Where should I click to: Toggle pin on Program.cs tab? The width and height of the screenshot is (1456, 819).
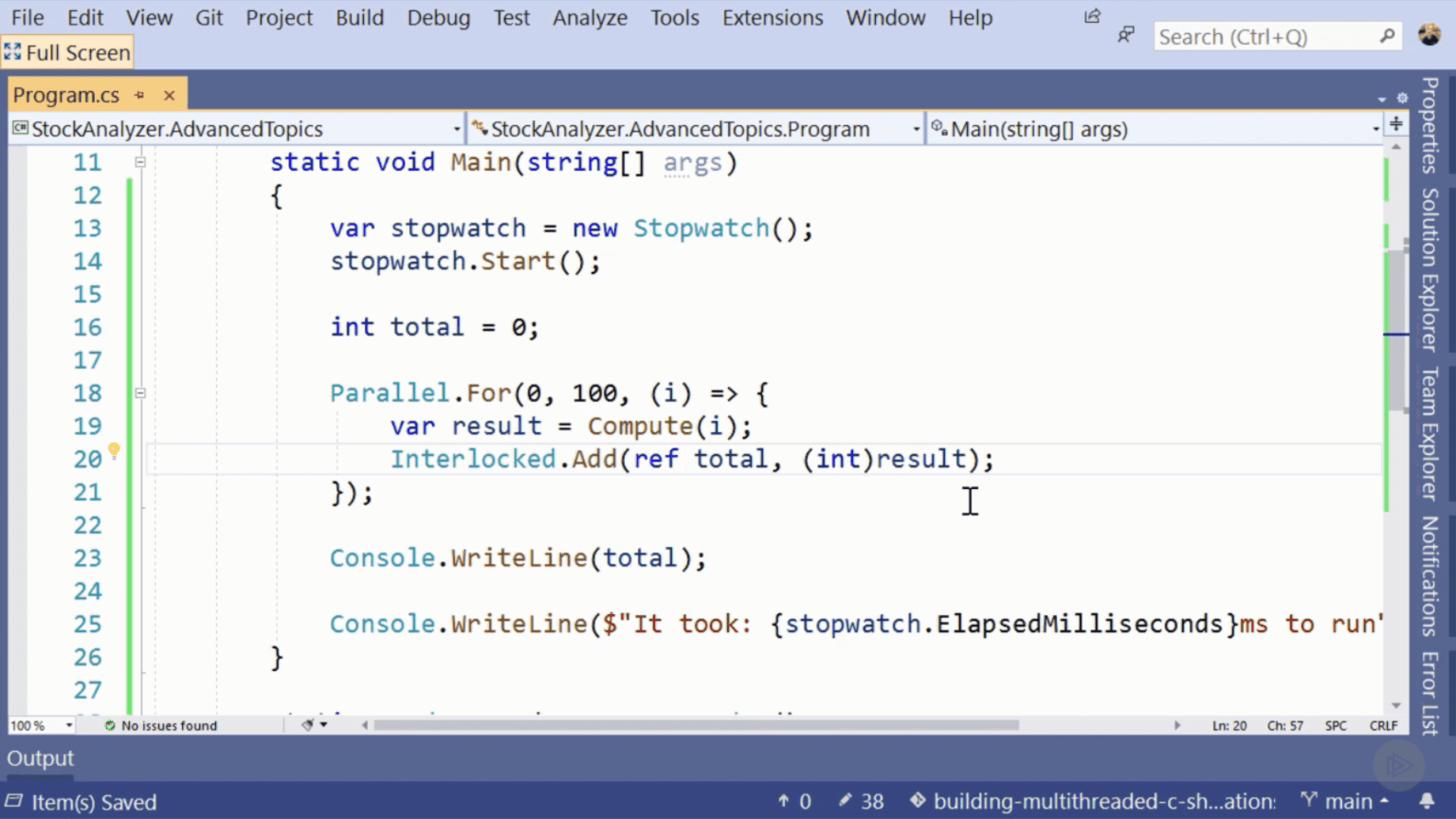(139, 95)
